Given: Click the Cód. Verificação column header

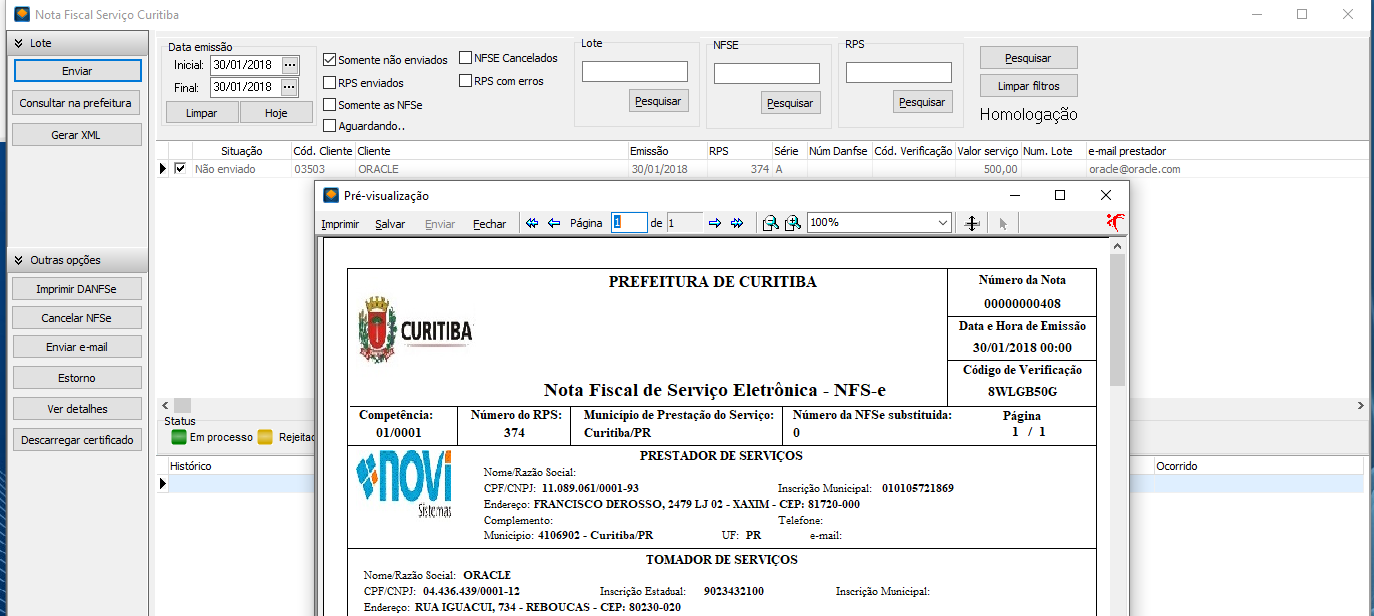Looking at the screenshot, I should [x=913, y=151].
